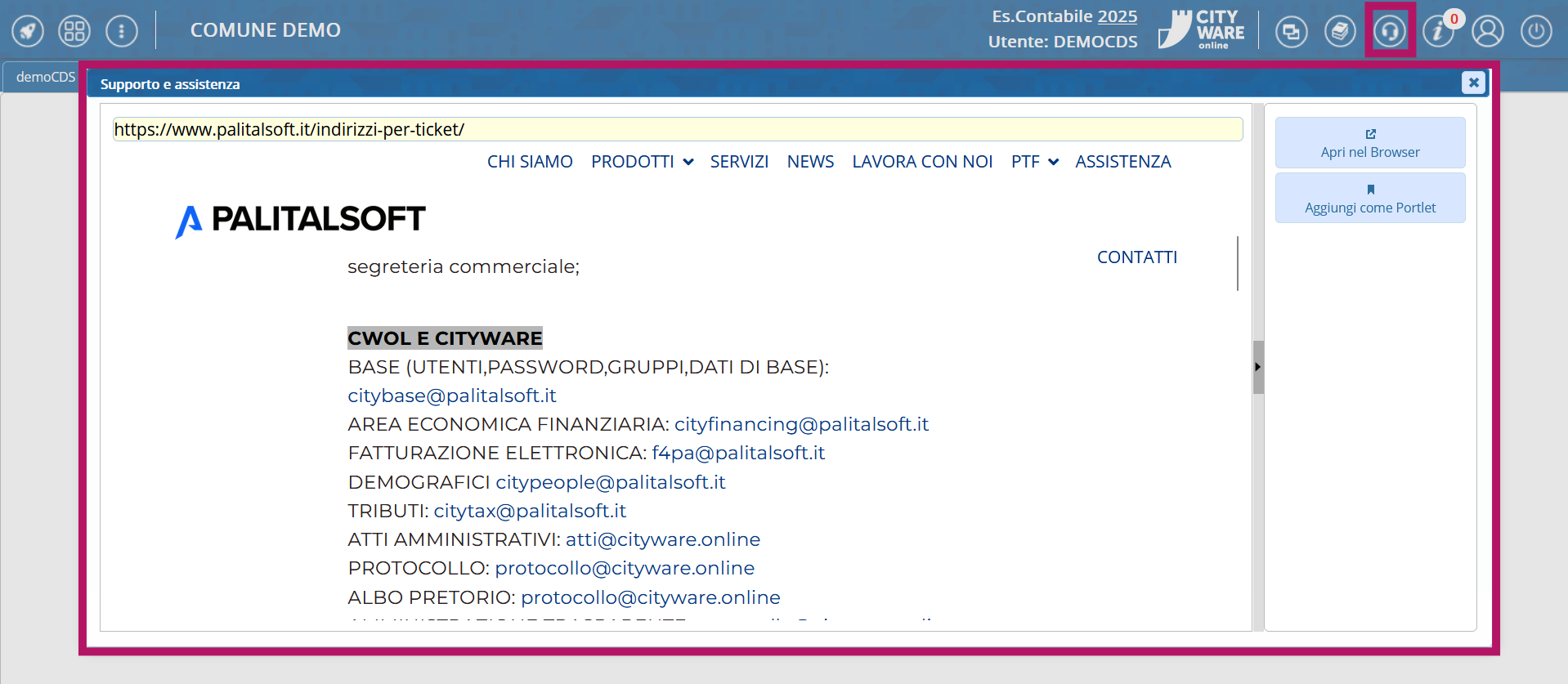Click the power logout icon
1568x684 pixels.
(1536, 32)
